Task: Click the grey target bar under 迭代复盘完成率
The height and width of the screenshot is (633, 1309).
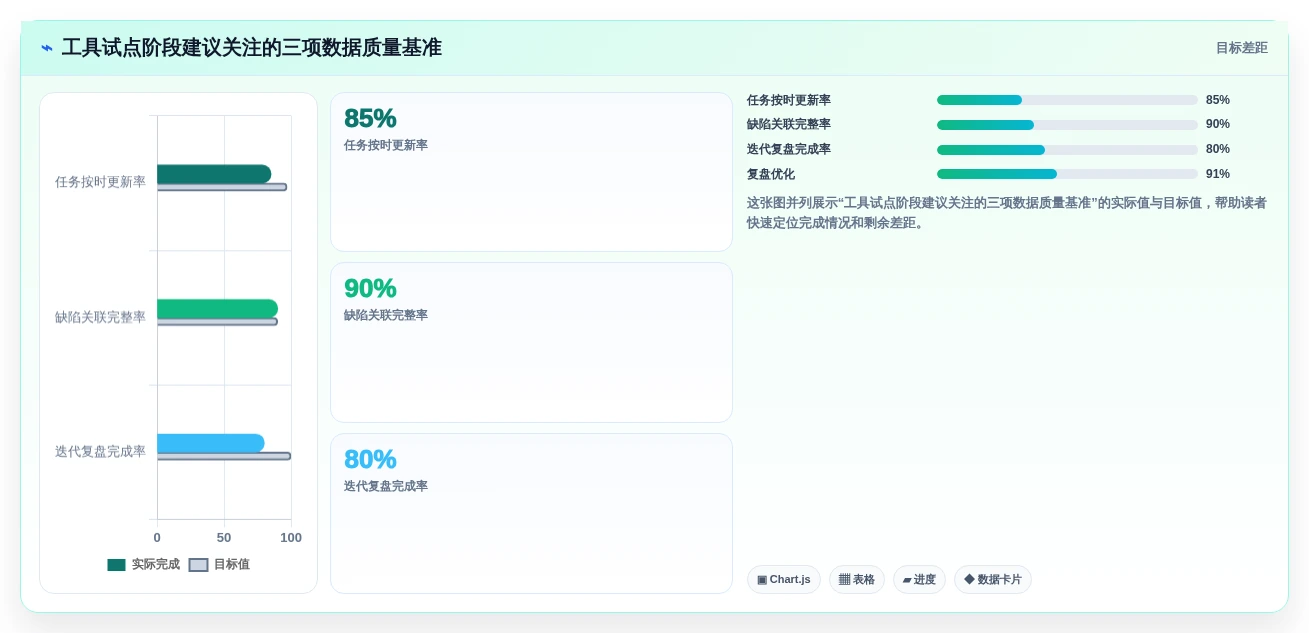Action: (224, 456)
